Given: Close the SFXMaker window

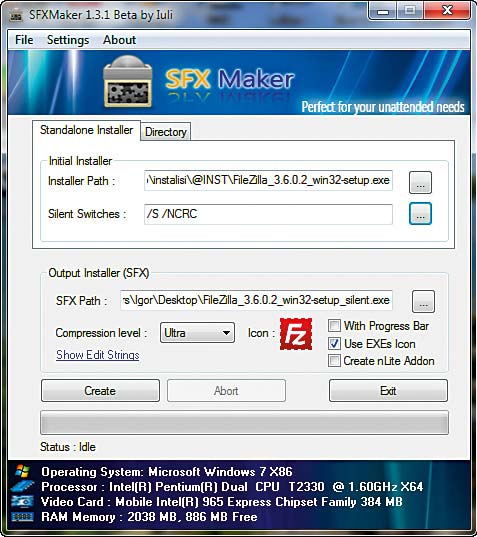Looking at the screenshot, I should (447, 11).
